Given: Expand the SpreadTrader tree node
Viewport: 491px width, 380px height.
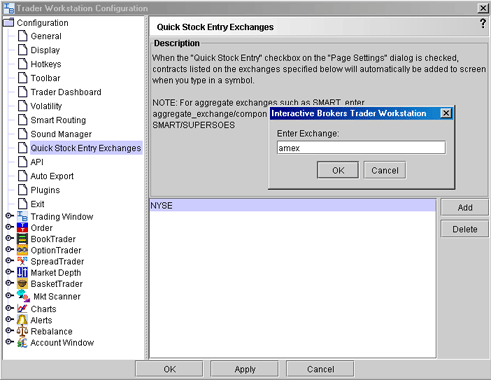Looking at the screenshot, I should click(x=10, y=261).
